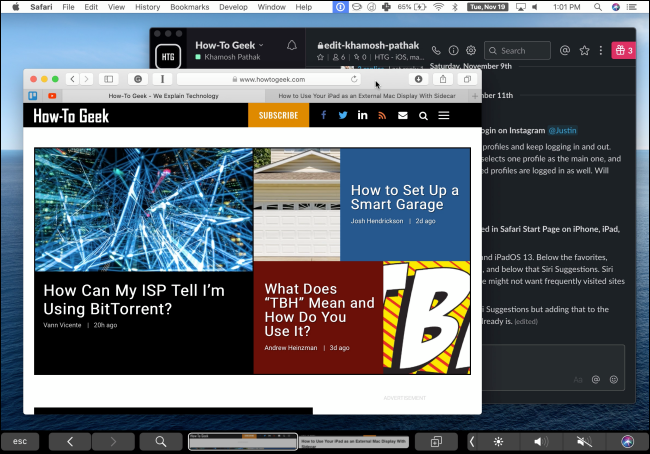Open emoji picker in Slack message box
The image size is (650, 454).
click(x=614, y=379)
